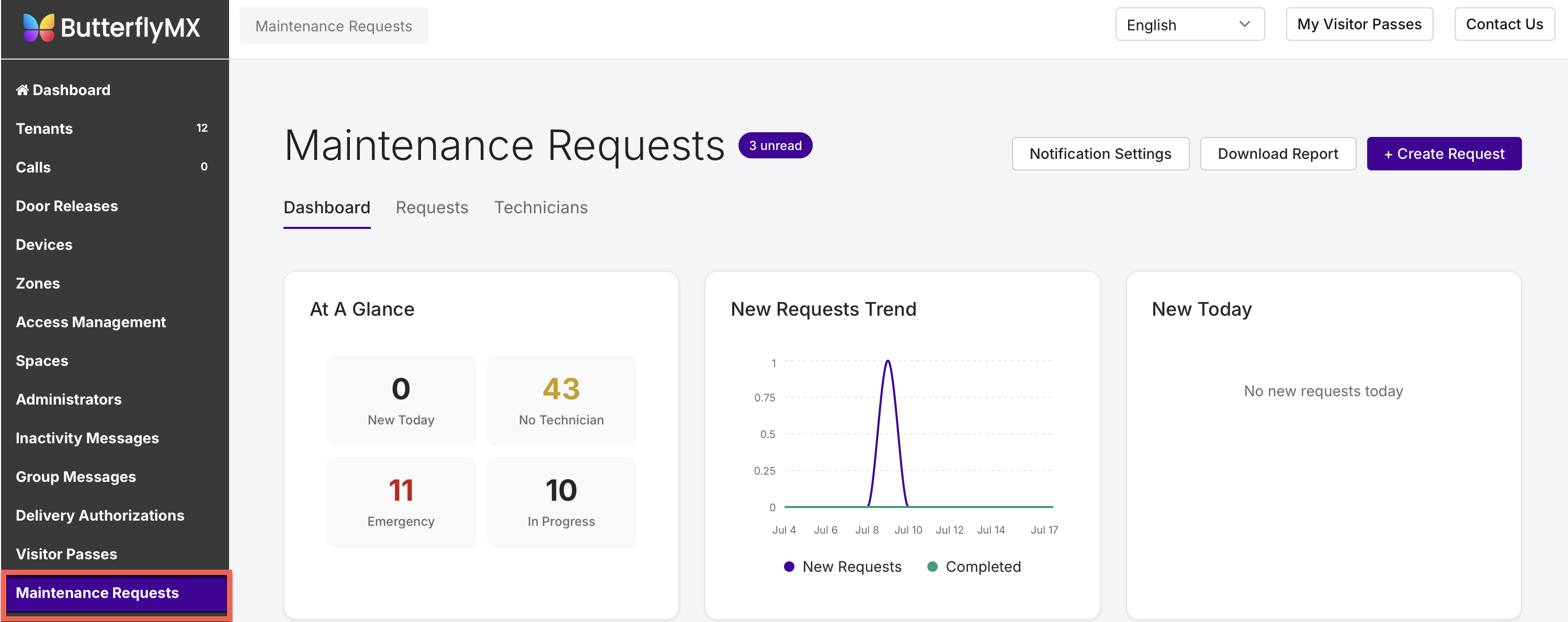The height and width of the screenshot is (622, 1568).
Task: Select the 43 No Technician tile
Action: coord(561,400)
